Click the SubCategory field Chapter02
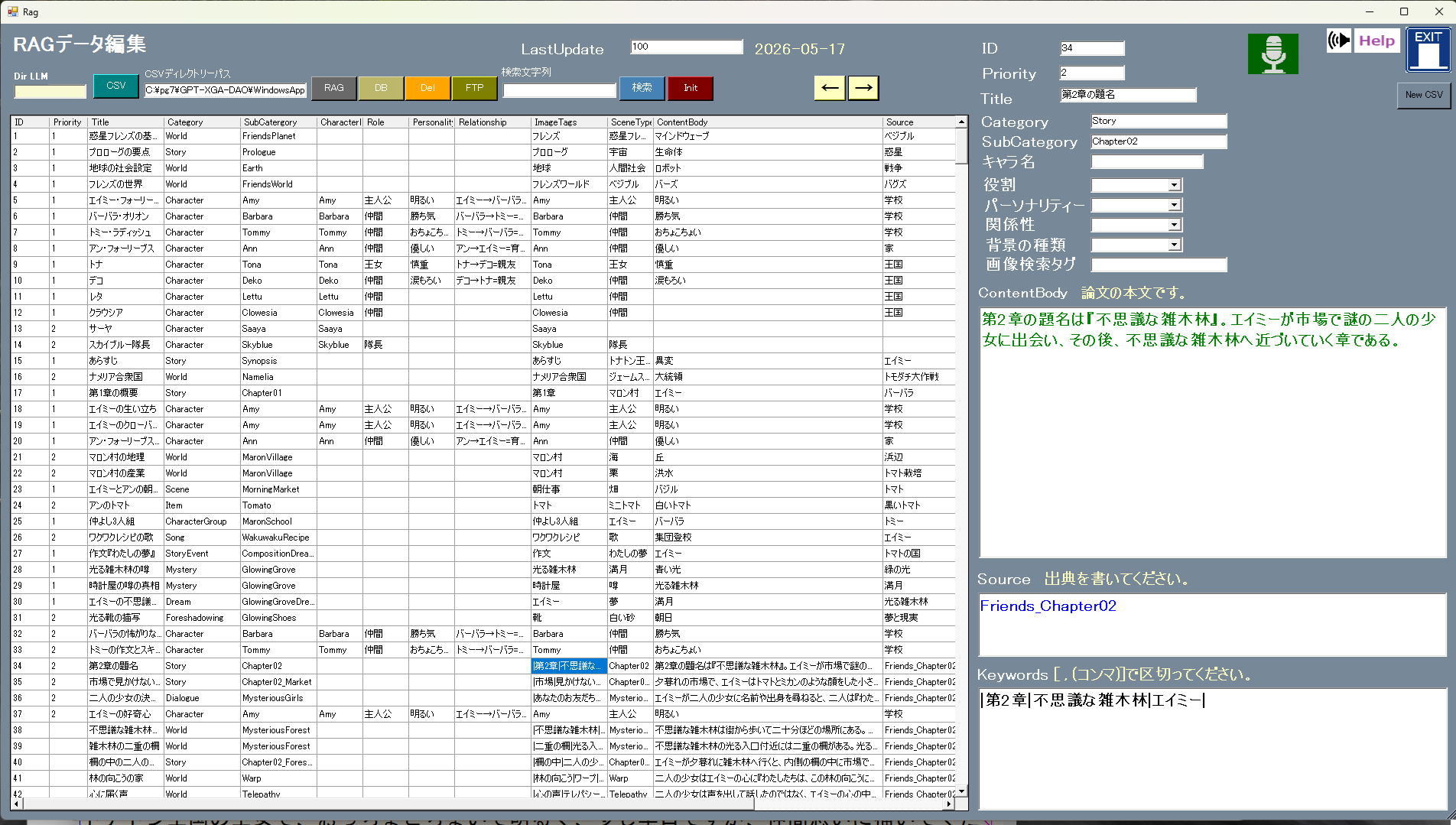Image resolution: width=1456 pixels, height=825 pixels. tap(1159, 141)
